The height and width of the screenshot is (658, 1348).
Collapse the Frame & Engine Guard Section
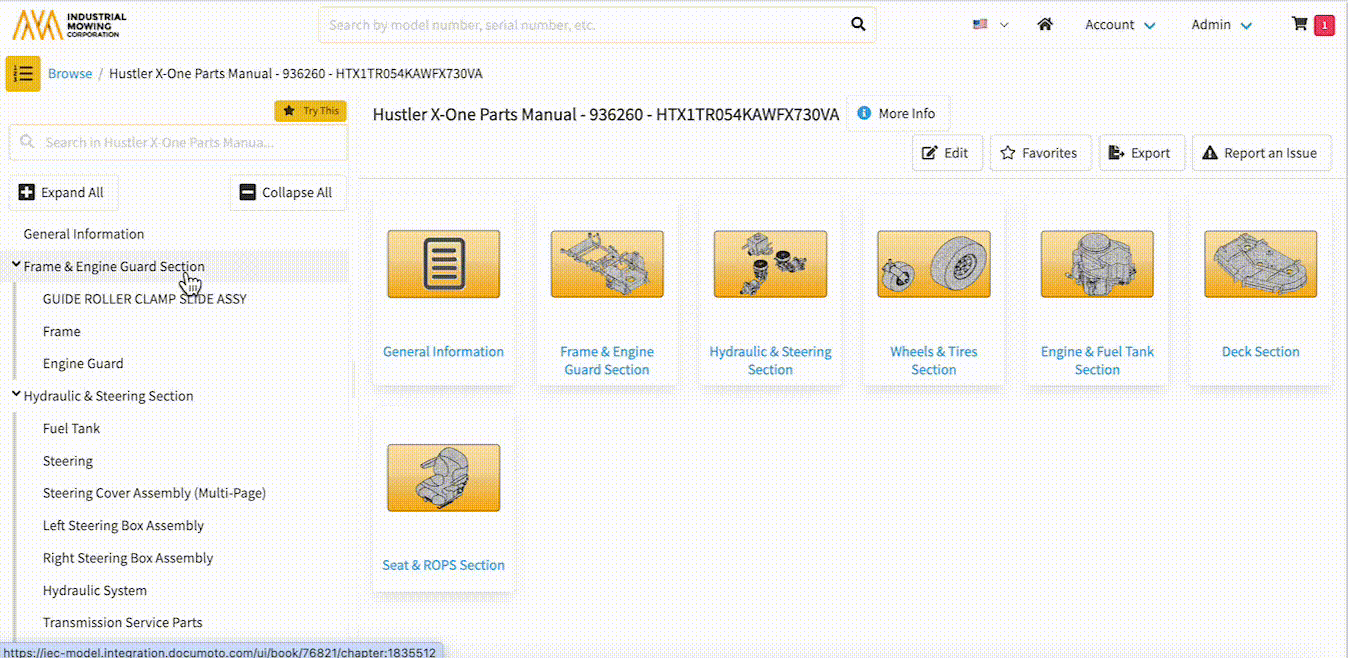pyautogui.click(x=16, y=266)
